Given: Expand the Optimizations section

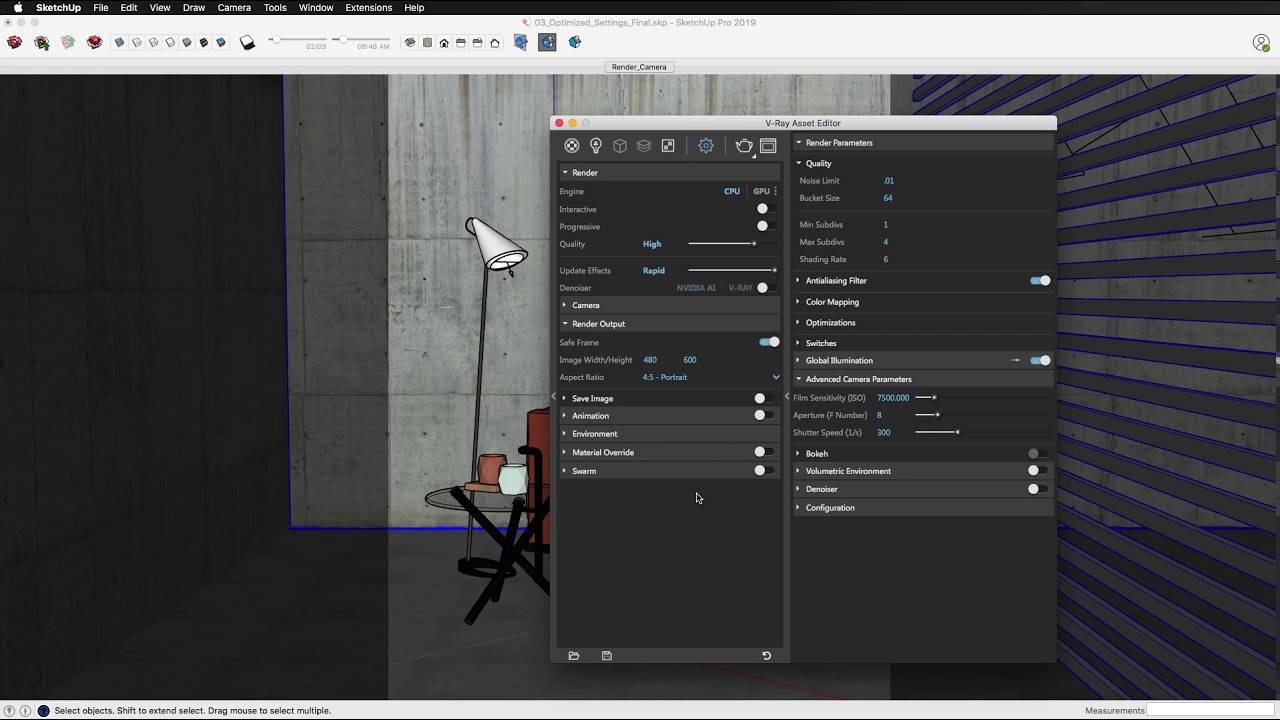Looking at the screenshot, I should 923,323.
